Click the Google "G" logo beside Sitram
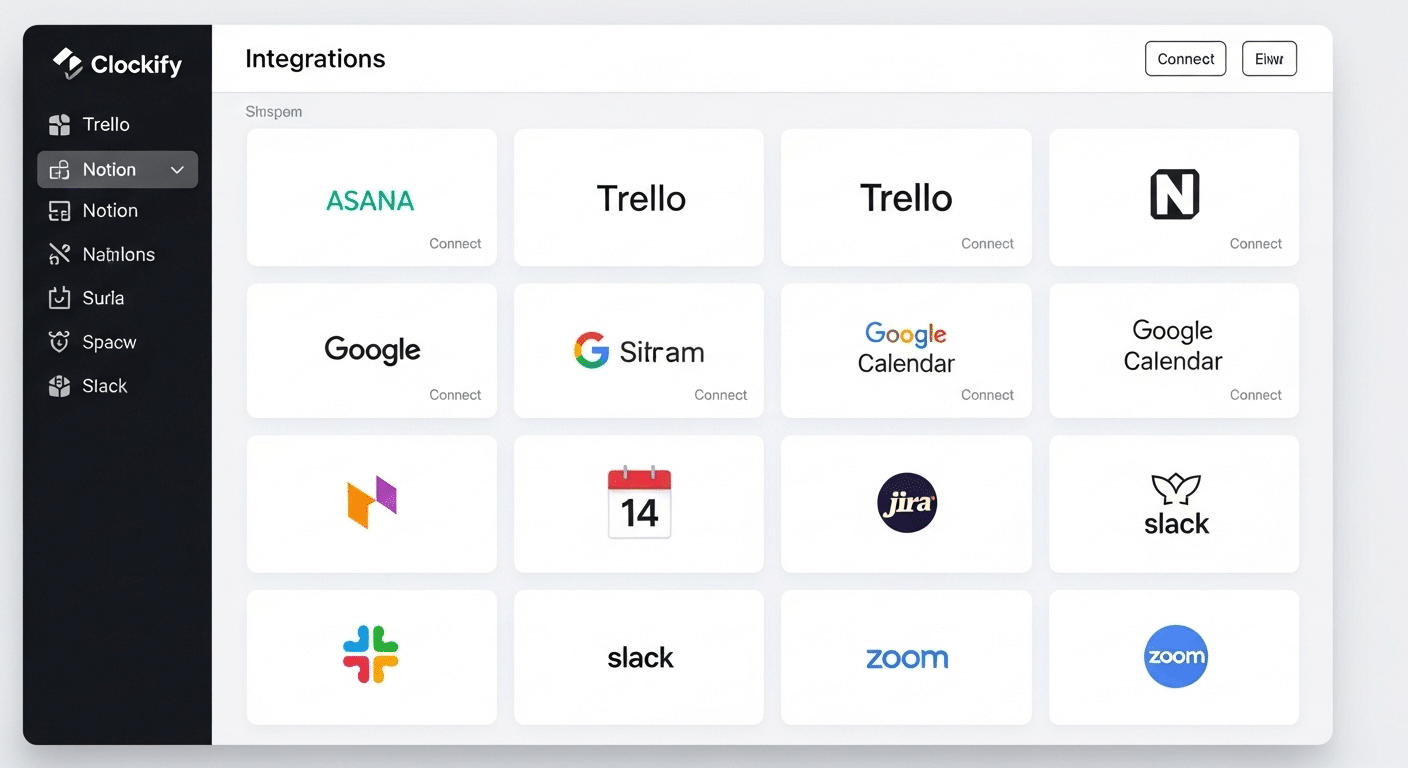Image resolution: width=1408 pixels, height=768 pixels. (591, 351)
